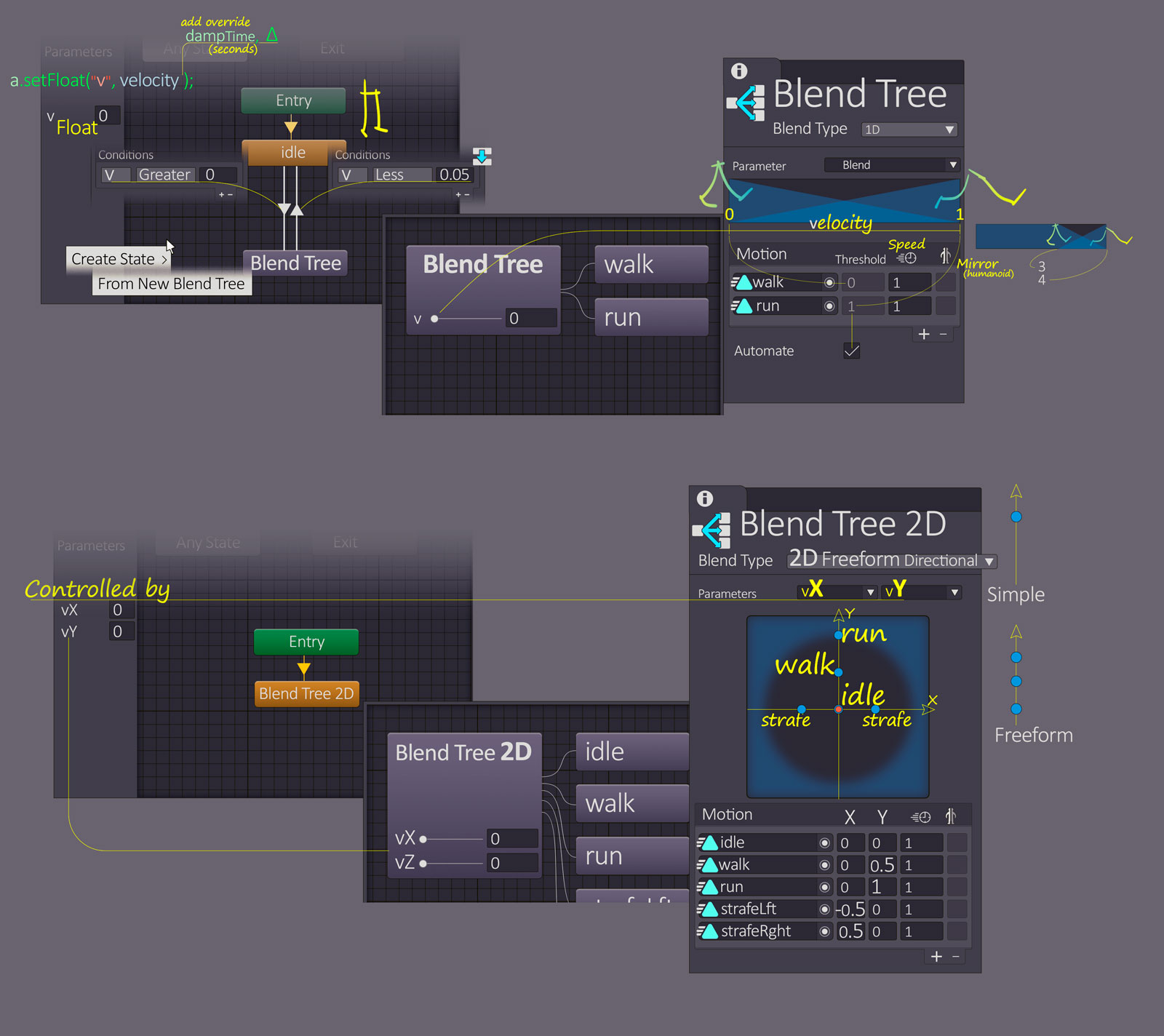
Task: Open the 1D Blend Type dropdown
Action: tap(909, 129)
